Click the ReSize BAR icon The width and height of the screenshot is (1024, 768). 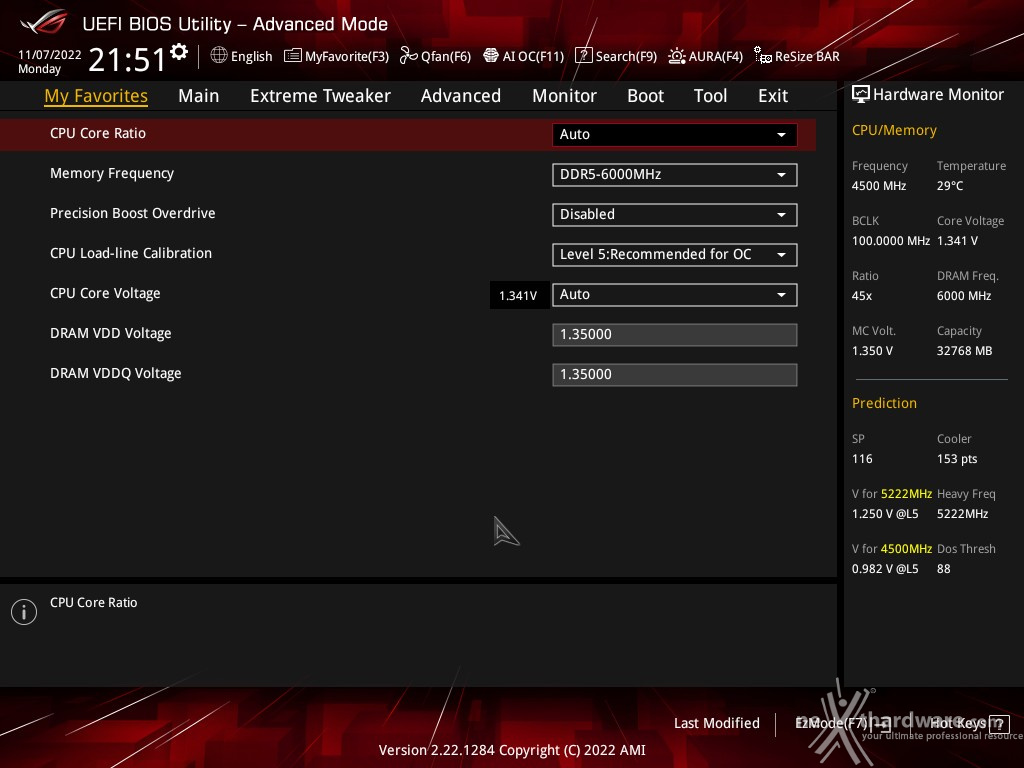(763, 56)
